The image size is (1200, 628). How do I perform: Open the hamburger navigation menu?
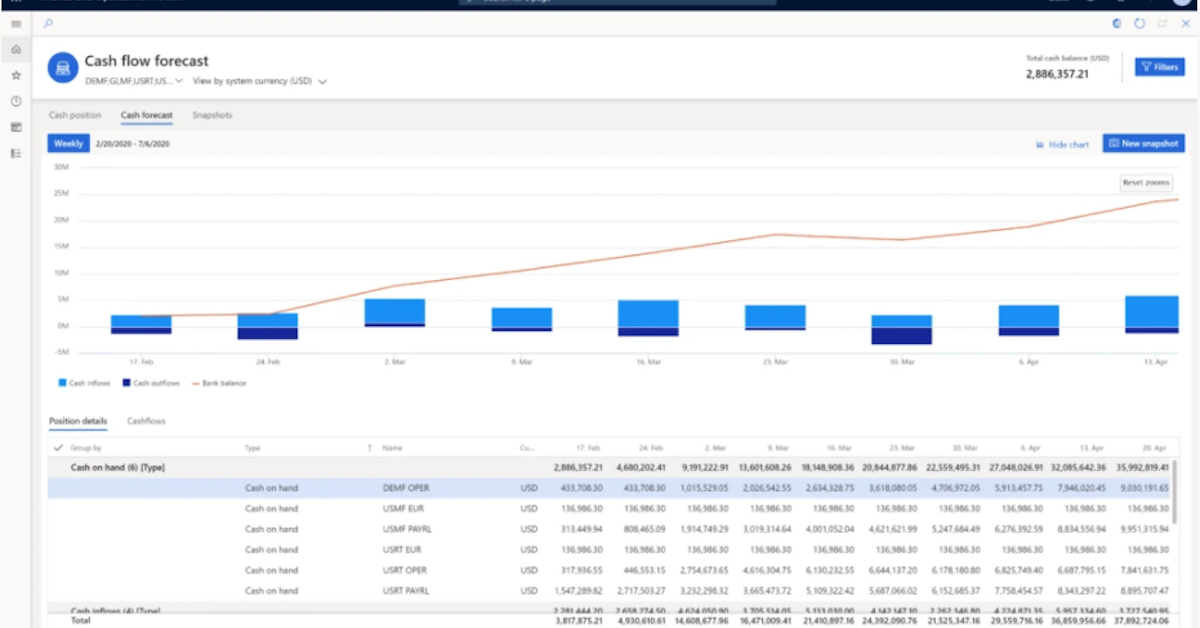click(x=16, y=23)
